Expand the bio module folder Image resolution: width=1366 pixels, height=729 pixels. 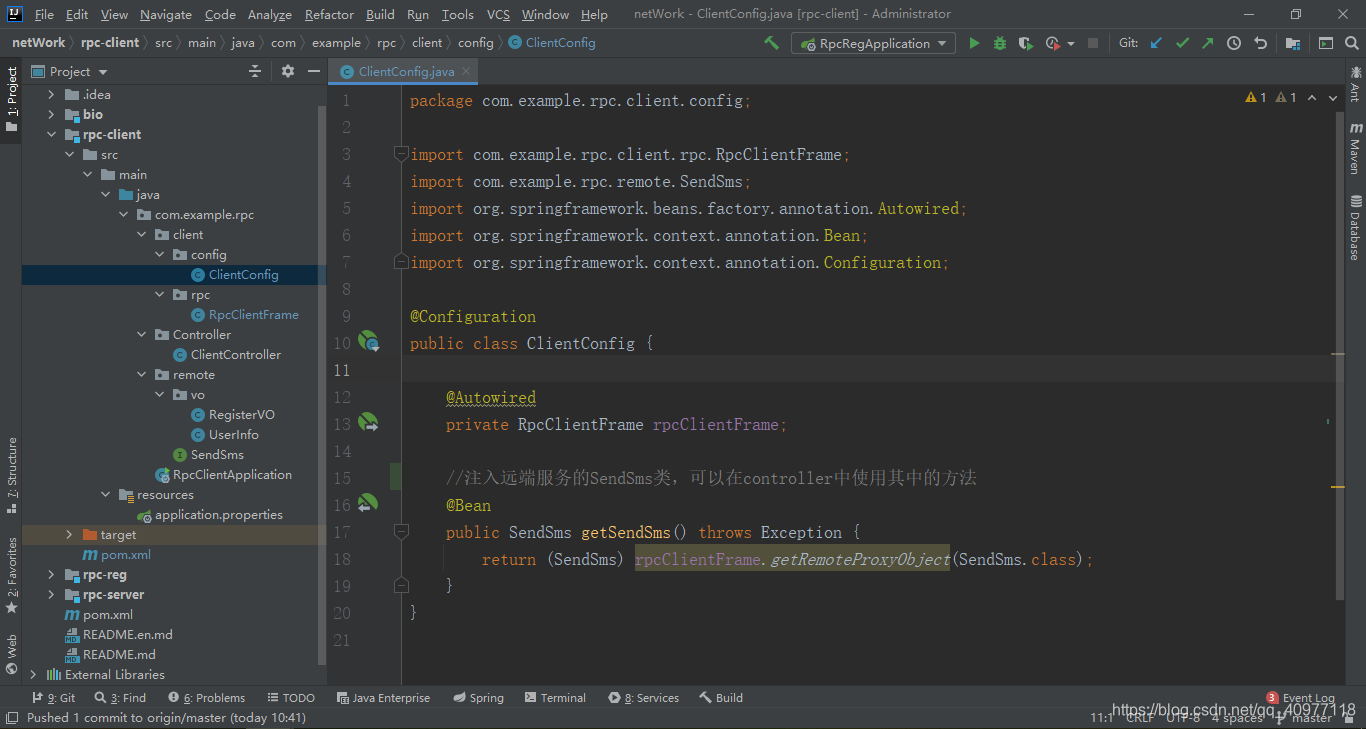tap(51, 115)
